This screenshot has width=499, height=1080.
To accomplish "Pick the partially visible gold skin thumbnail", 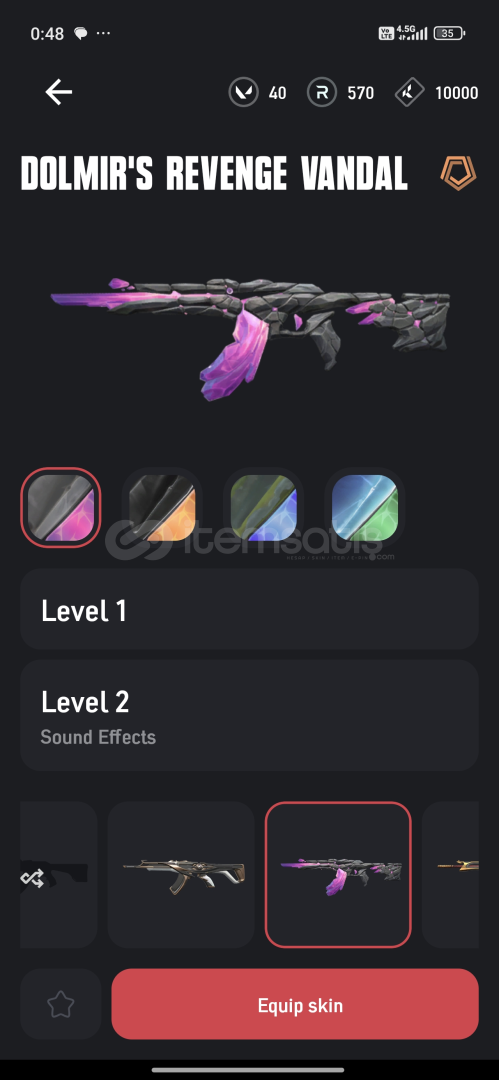I will tap(451, 875).
